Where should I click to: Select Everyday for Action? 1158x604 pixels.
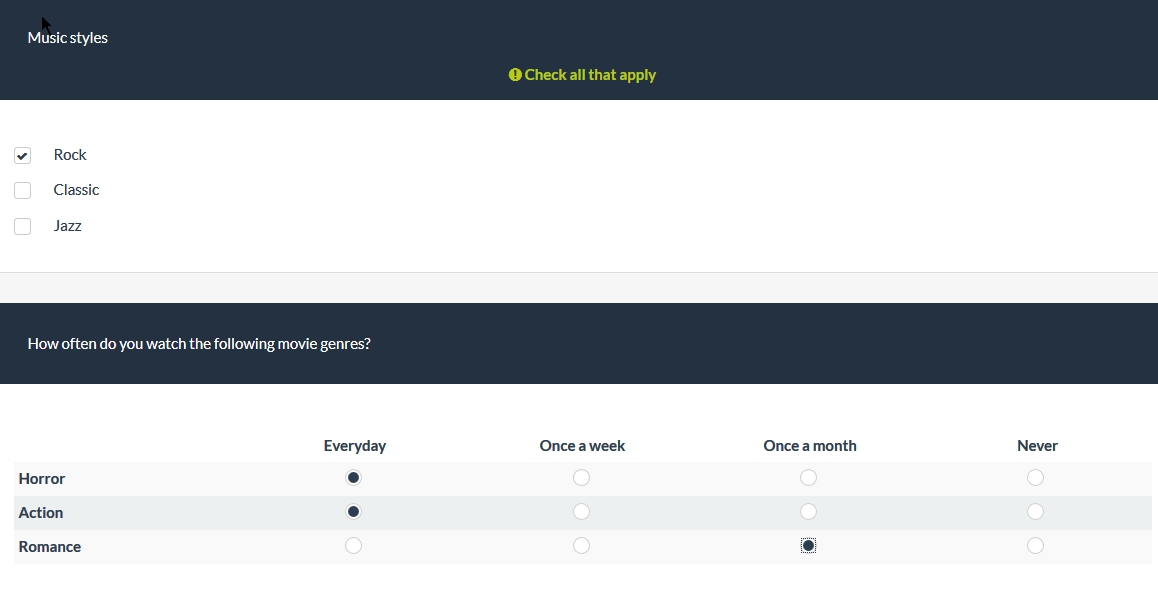point(353,512)
